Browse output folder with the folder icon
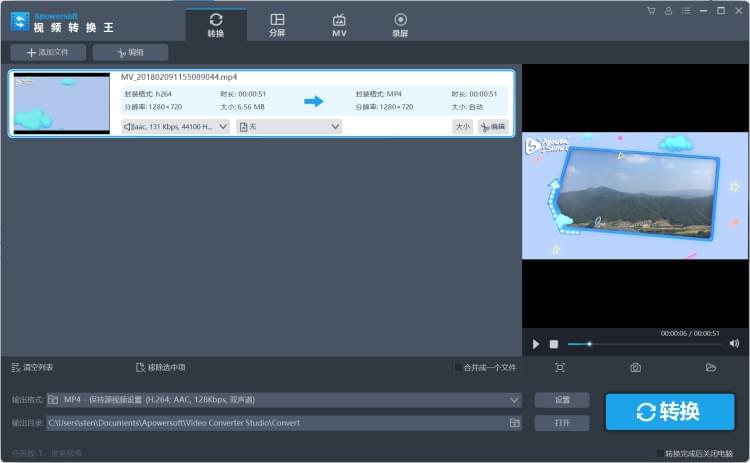Screen dimensions: 750x463 click(515, 423)
